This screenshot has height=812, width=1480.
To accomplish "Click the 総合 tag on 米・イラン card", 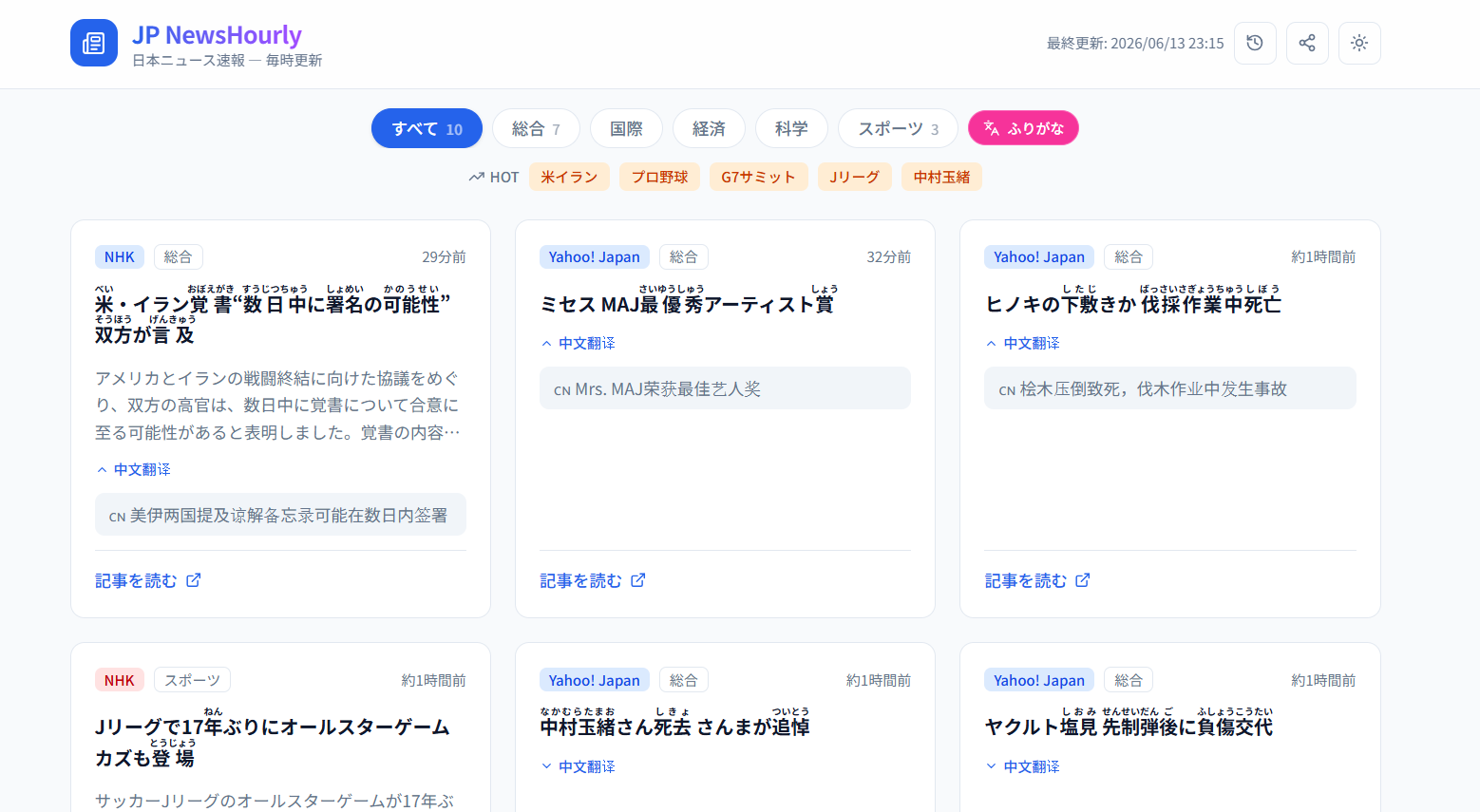I will tap(178, 256).
